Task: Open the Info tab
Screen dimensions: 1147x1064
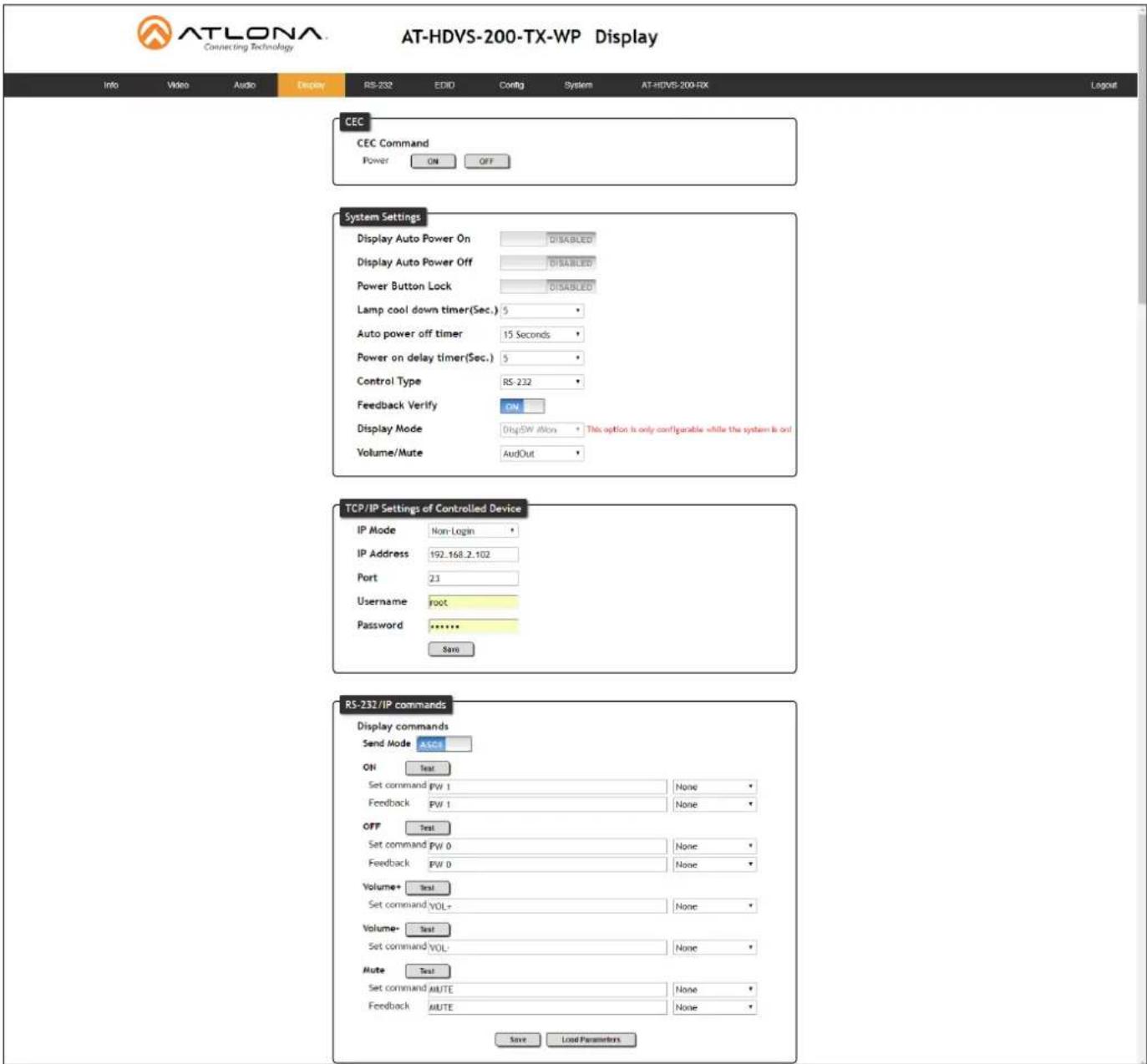Action: 111,85
